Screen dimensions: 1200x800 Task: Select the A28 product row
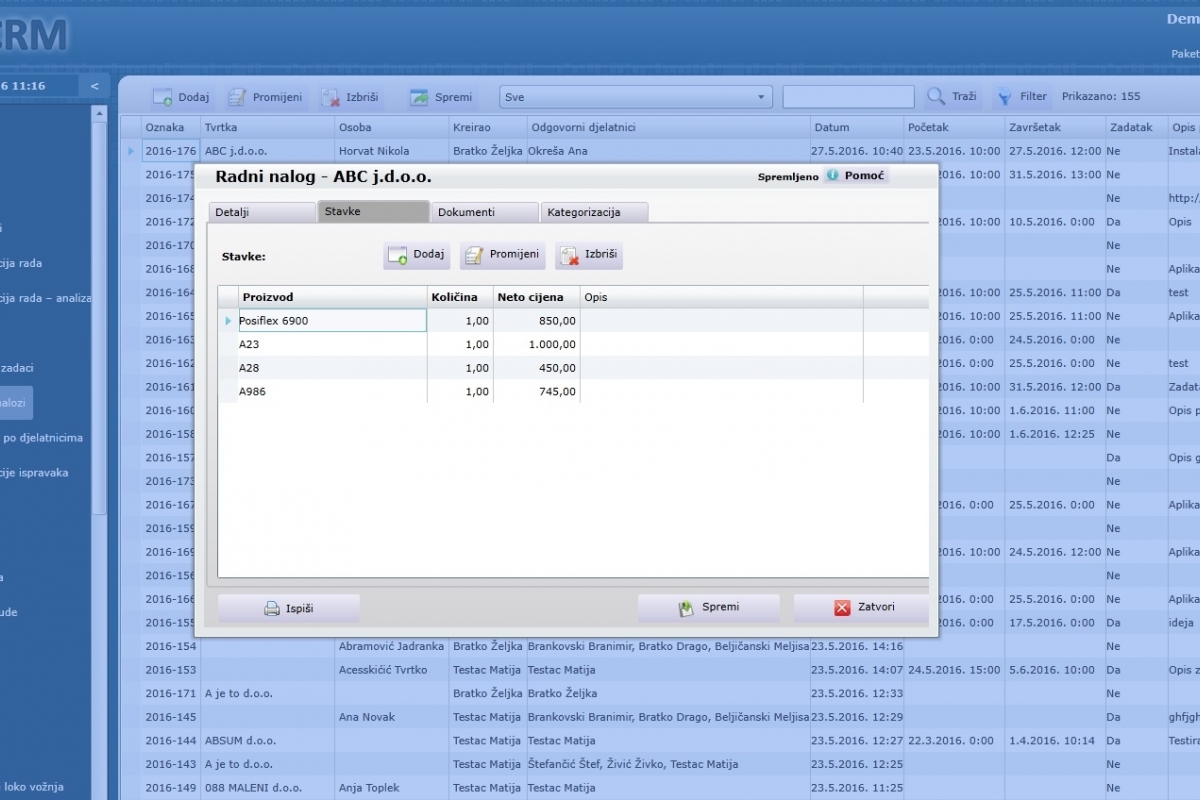coord(573,368)
